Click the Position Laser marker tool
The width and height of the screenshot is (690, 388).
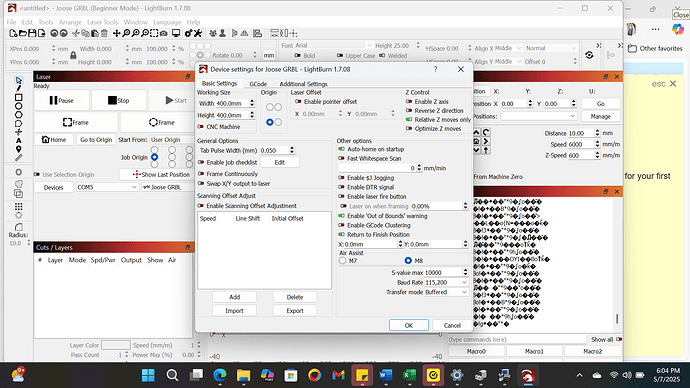(18, 149)
